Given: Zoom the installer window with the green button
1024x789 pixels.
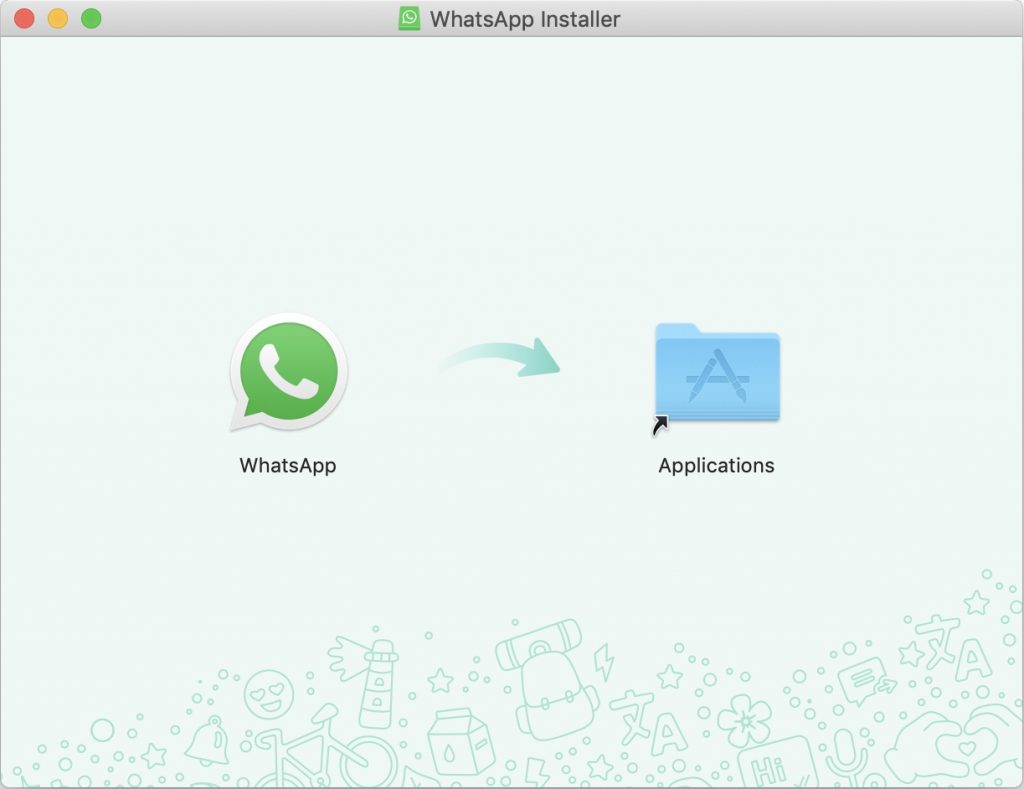Looking at the screenshot, I should [91, 18].
